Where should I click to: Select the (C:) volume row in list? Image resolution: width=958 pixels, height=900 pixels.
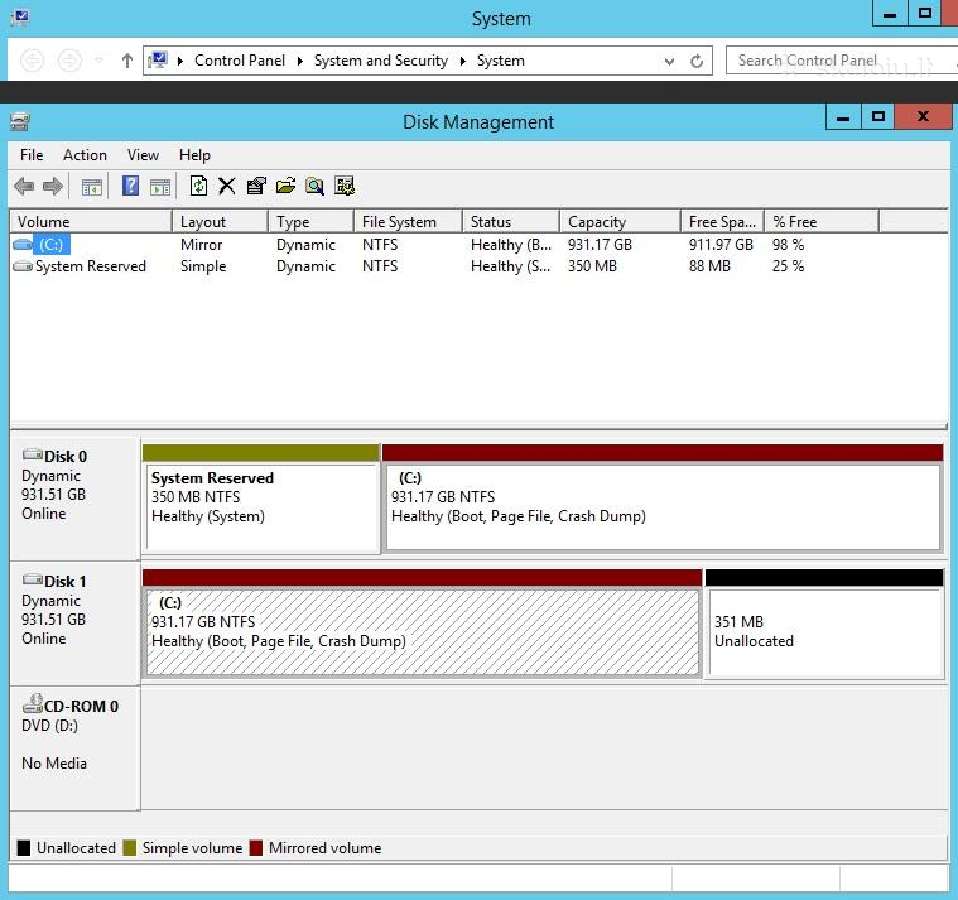(x=478, y=245)
